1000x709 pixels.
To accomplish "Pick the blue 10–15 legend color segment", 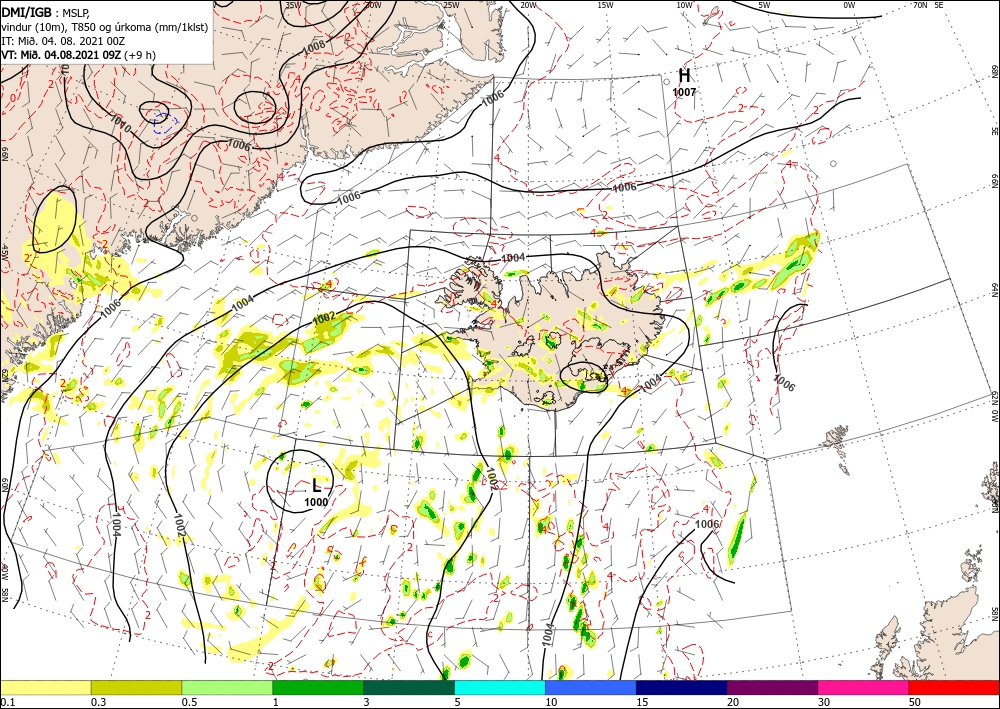I will tap(591, 687).
